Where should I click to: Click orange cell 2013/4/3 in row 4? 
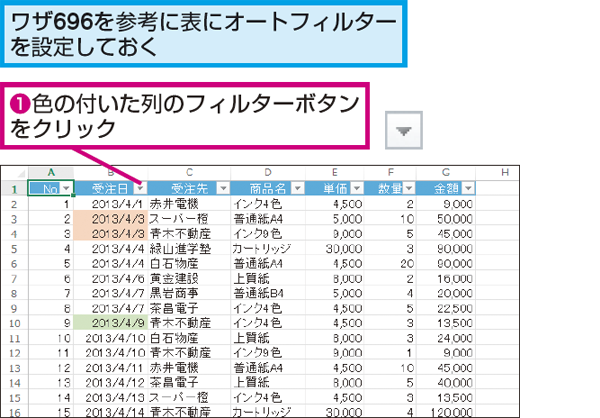click(111, 233)
